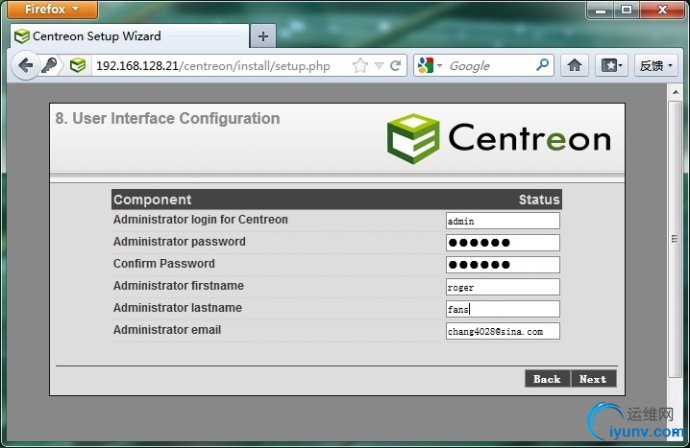Click 'Administrator login for Centreon' label
The height and width of the screenshot is (448, 690).
point(201,220)
